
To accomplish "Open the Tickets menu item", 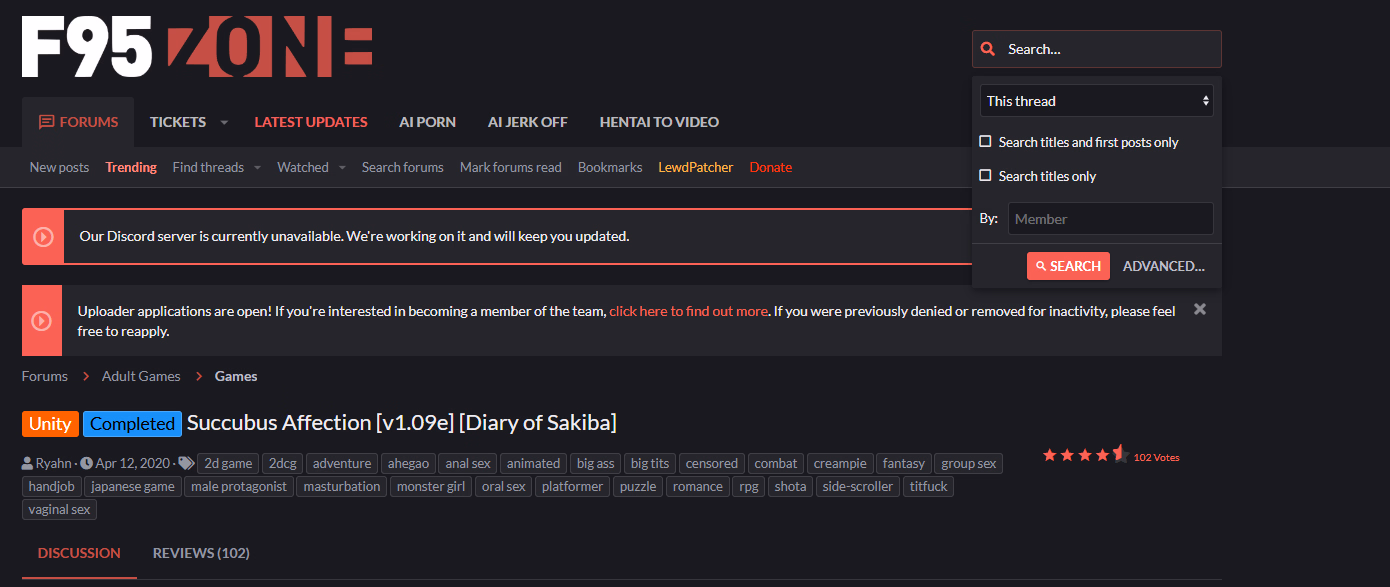I will pyautogui.click(x=178, y=122).
